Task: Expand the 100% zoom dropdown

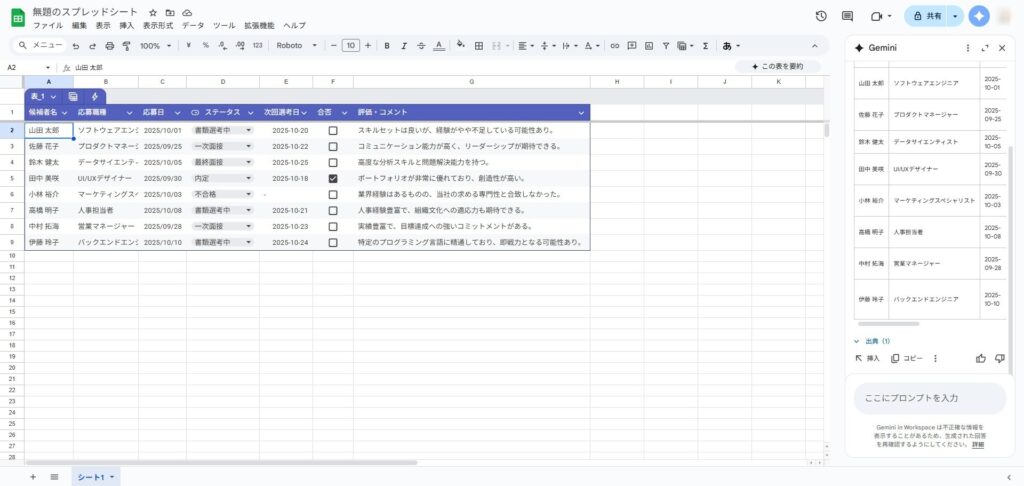Action: click(155, 46)
